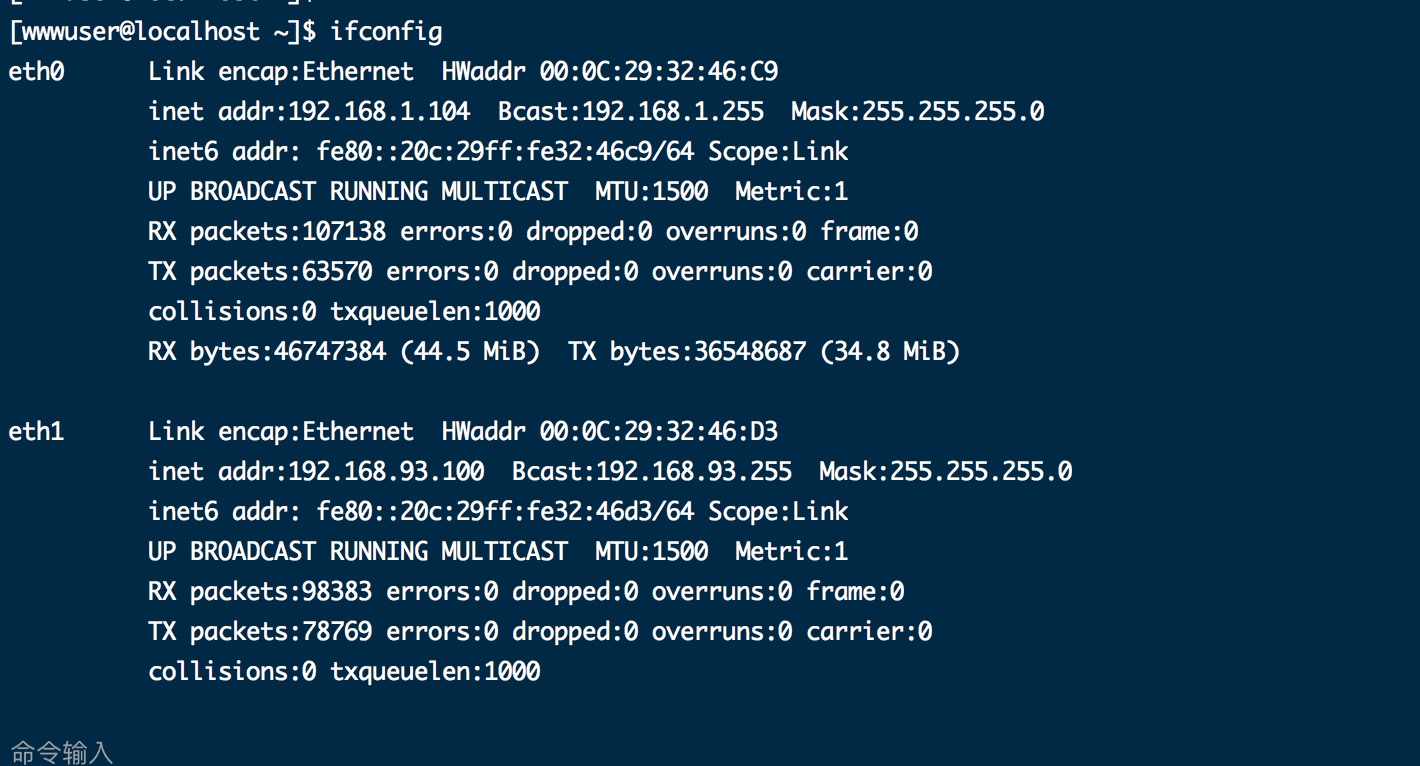Click the eth0 Mask:255.255.255.0 text
This screenshot has width=1420, height=766.
coord(917,112)
